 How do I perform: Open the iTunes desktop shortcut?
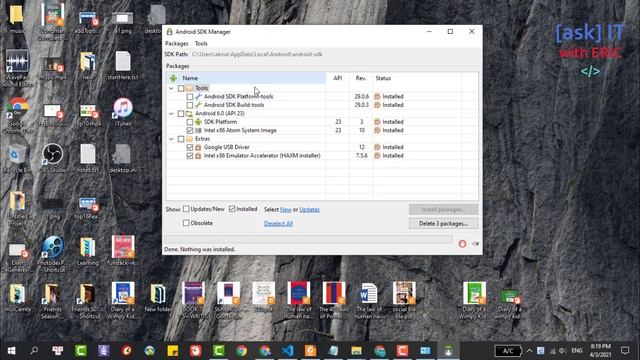(123, 112)
